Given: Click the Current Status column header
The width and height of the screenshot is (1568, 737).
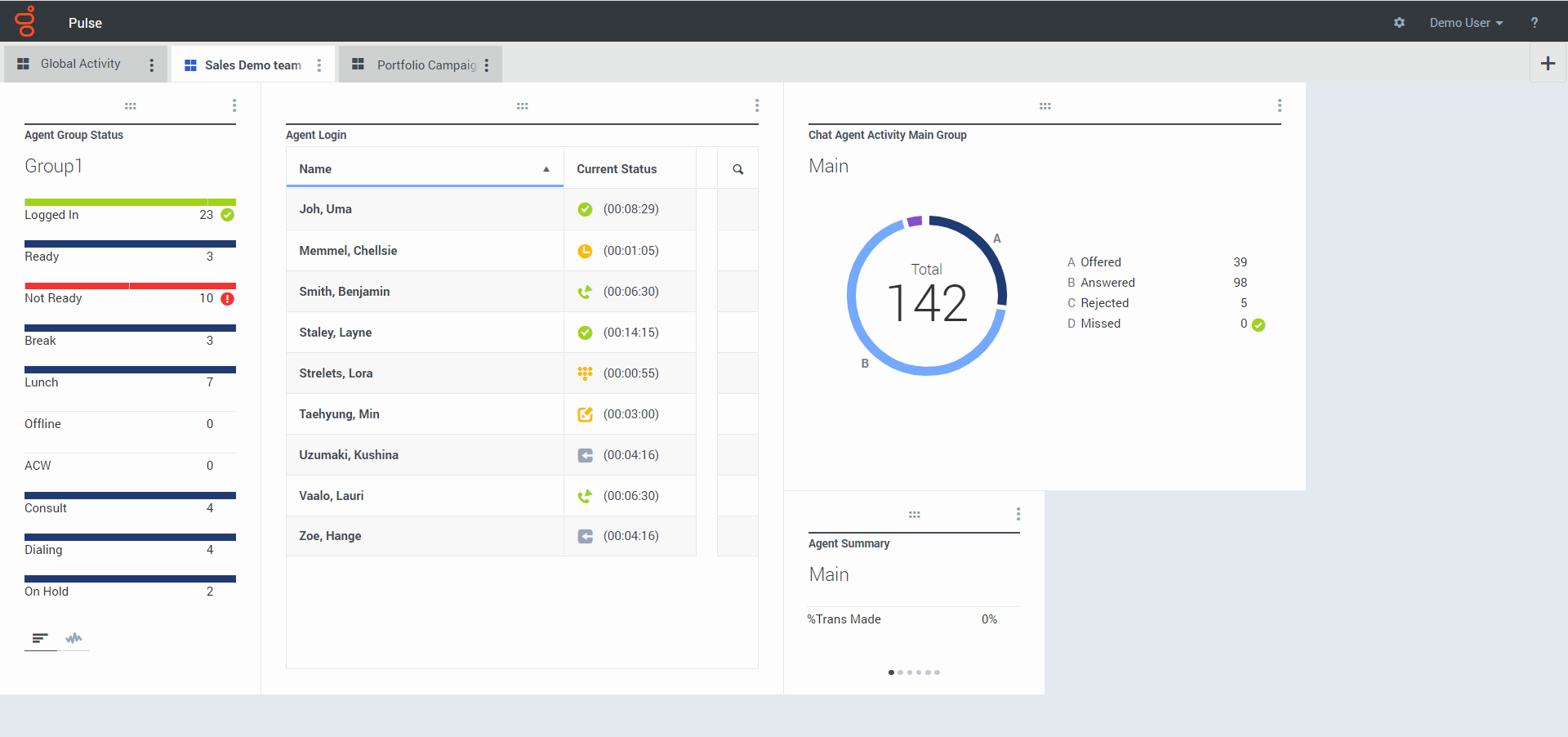Looking at the screenshot, I should pos(617,169).
